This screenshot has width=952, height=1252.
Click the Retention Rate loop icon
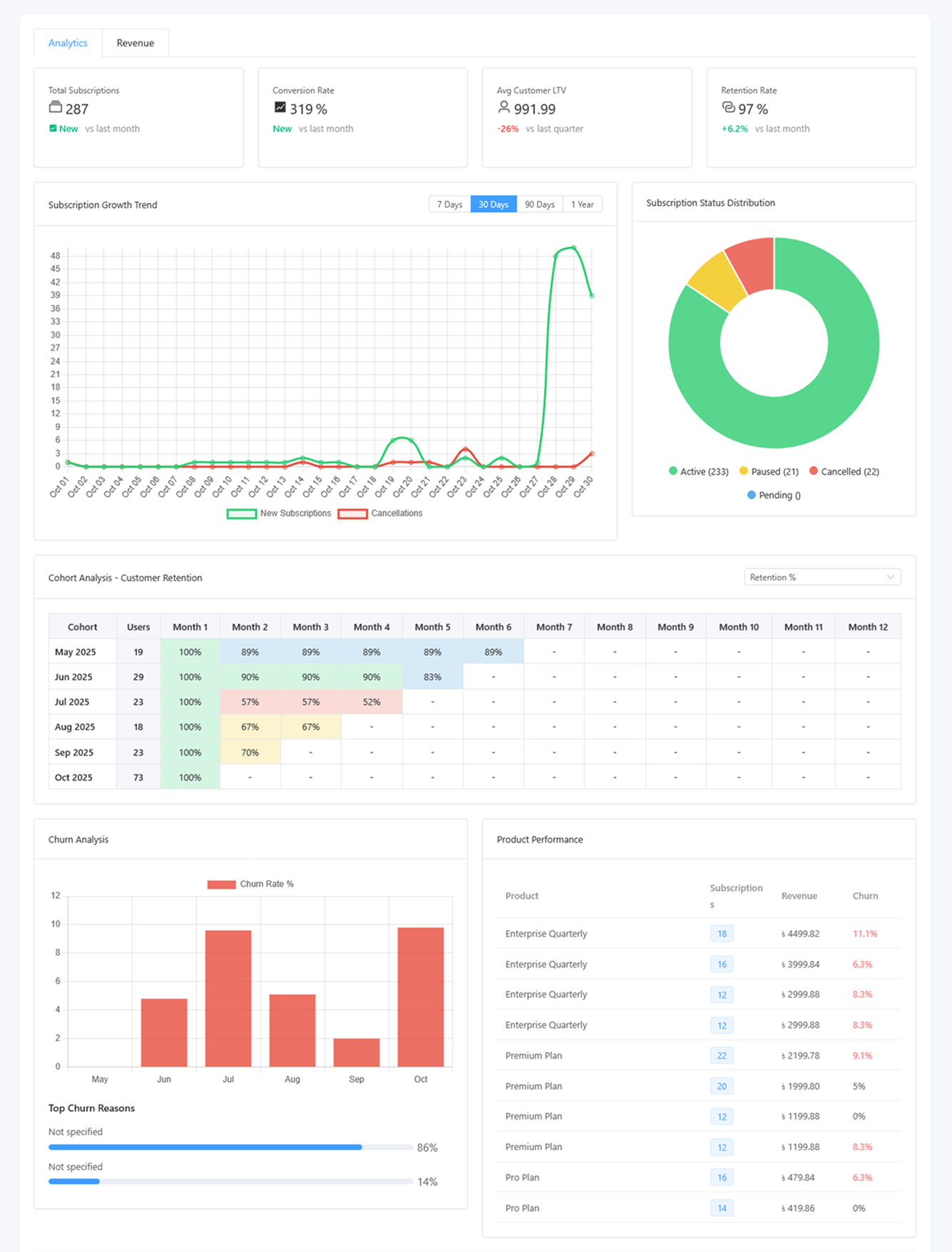(x=728, y=108)
